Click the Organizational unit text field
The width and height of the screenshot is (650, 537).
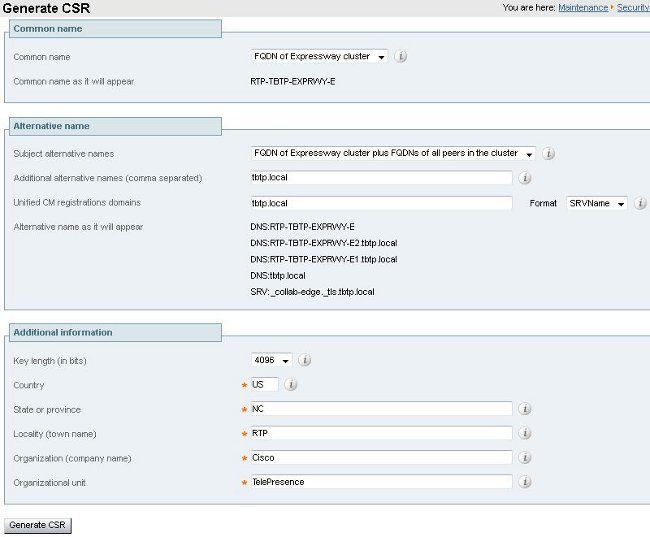tap(381, 482)
